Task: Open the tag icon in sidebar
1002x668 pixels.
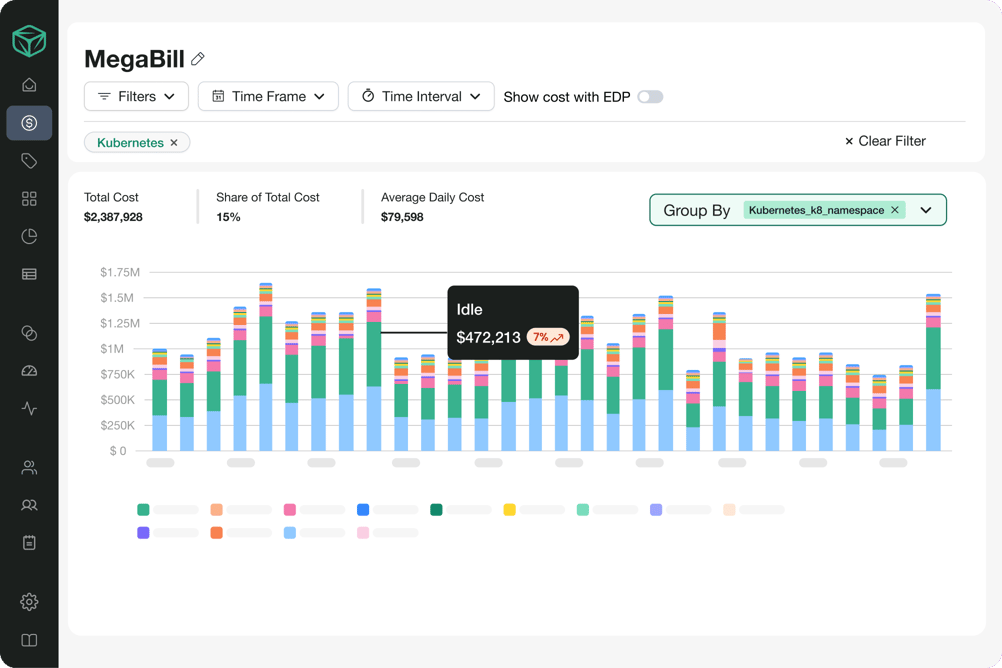Action: [x=29, y=161]
